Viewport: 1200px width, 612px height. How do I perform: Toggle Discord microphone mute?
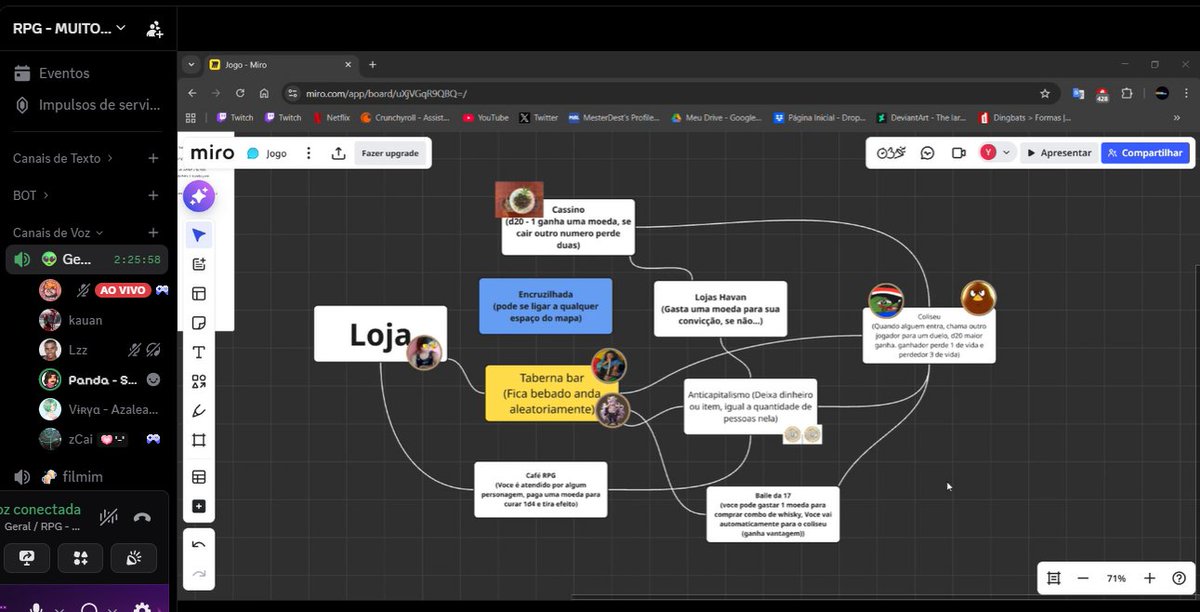coord(37,607)
